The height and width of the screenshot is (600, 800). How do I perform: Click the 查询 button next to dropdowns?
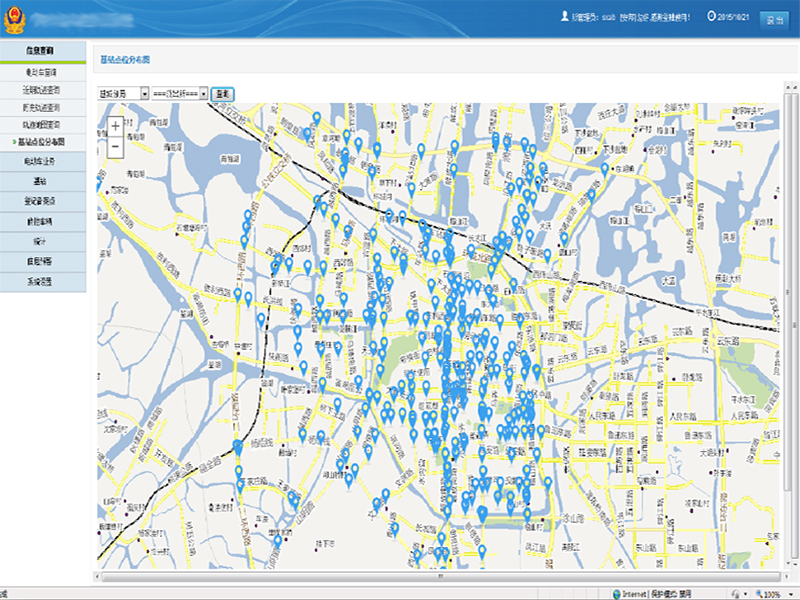pyautogui.click(x=222, y=92)
